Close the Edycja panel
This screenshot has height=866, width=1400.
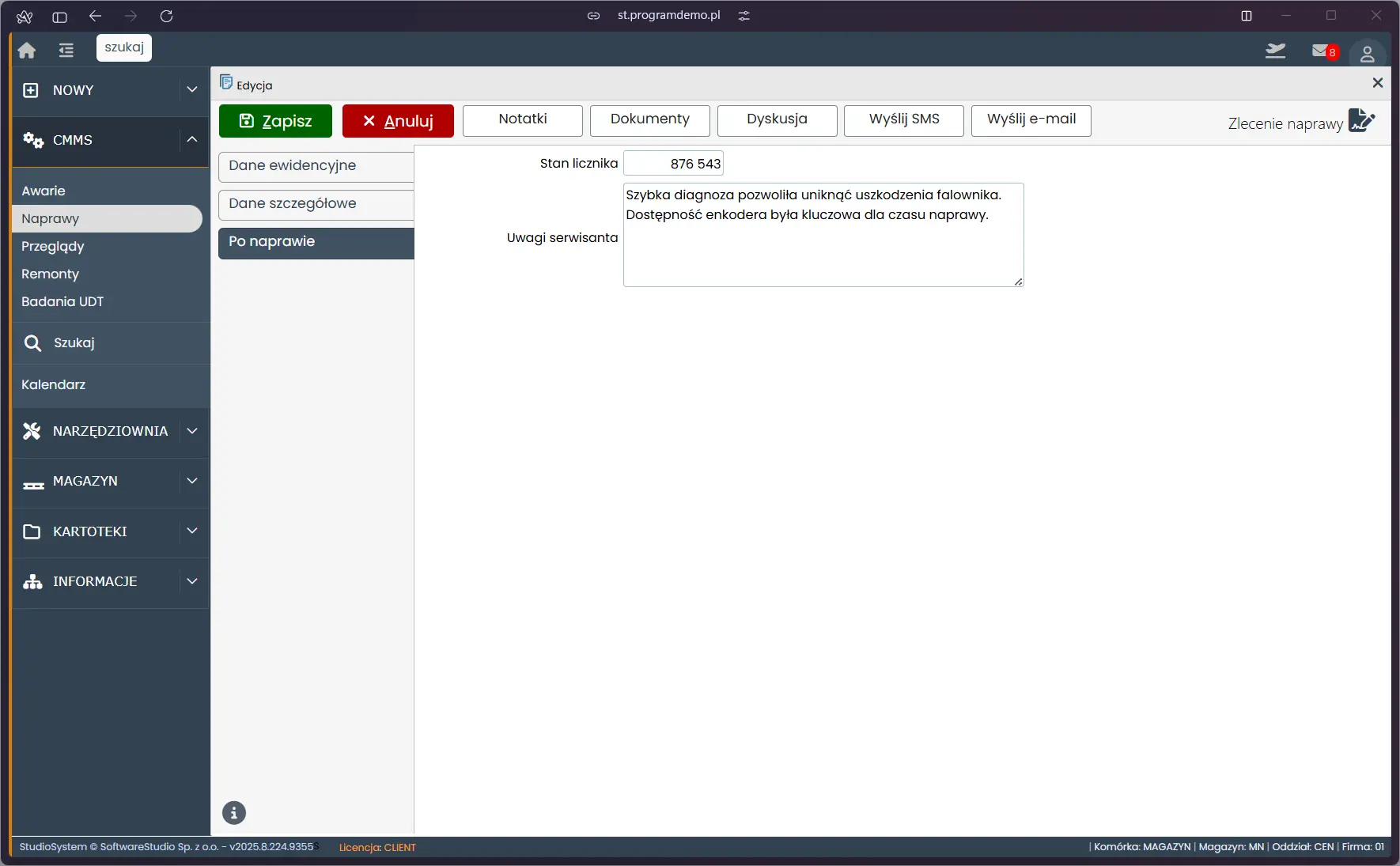coord(1377,83)
